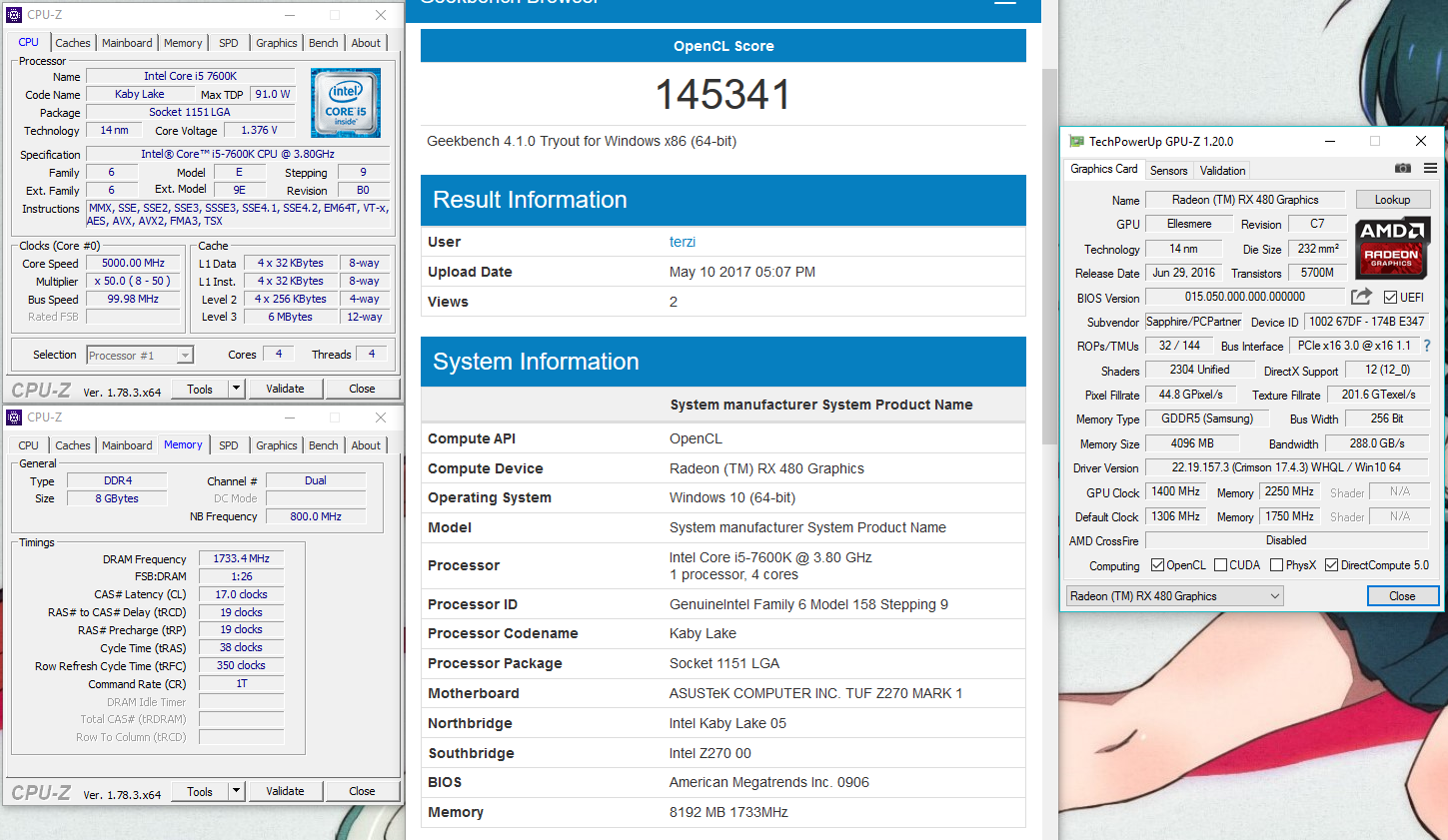Switch to Caches tab in top CPU-Z
1448x840 pixels.
[73, 43]
